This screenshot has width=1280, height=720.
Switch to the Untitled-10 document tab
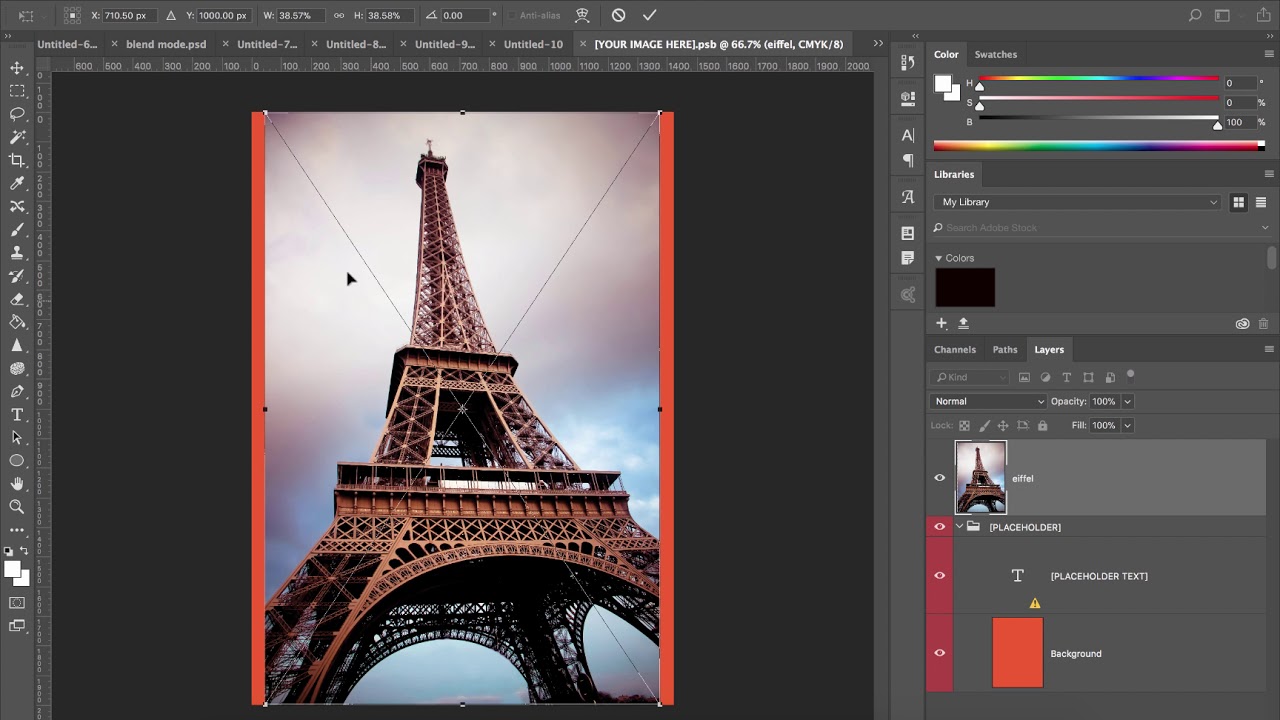coord(533,44)
